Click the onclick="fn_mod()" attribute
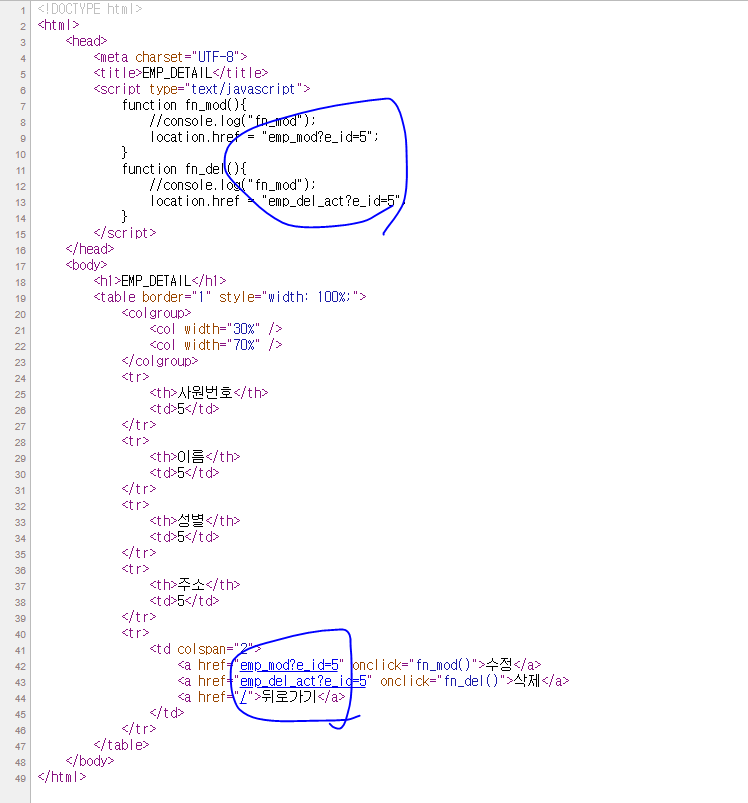The image size is (748, 803). pyautogui.click(x=415, y=665)
